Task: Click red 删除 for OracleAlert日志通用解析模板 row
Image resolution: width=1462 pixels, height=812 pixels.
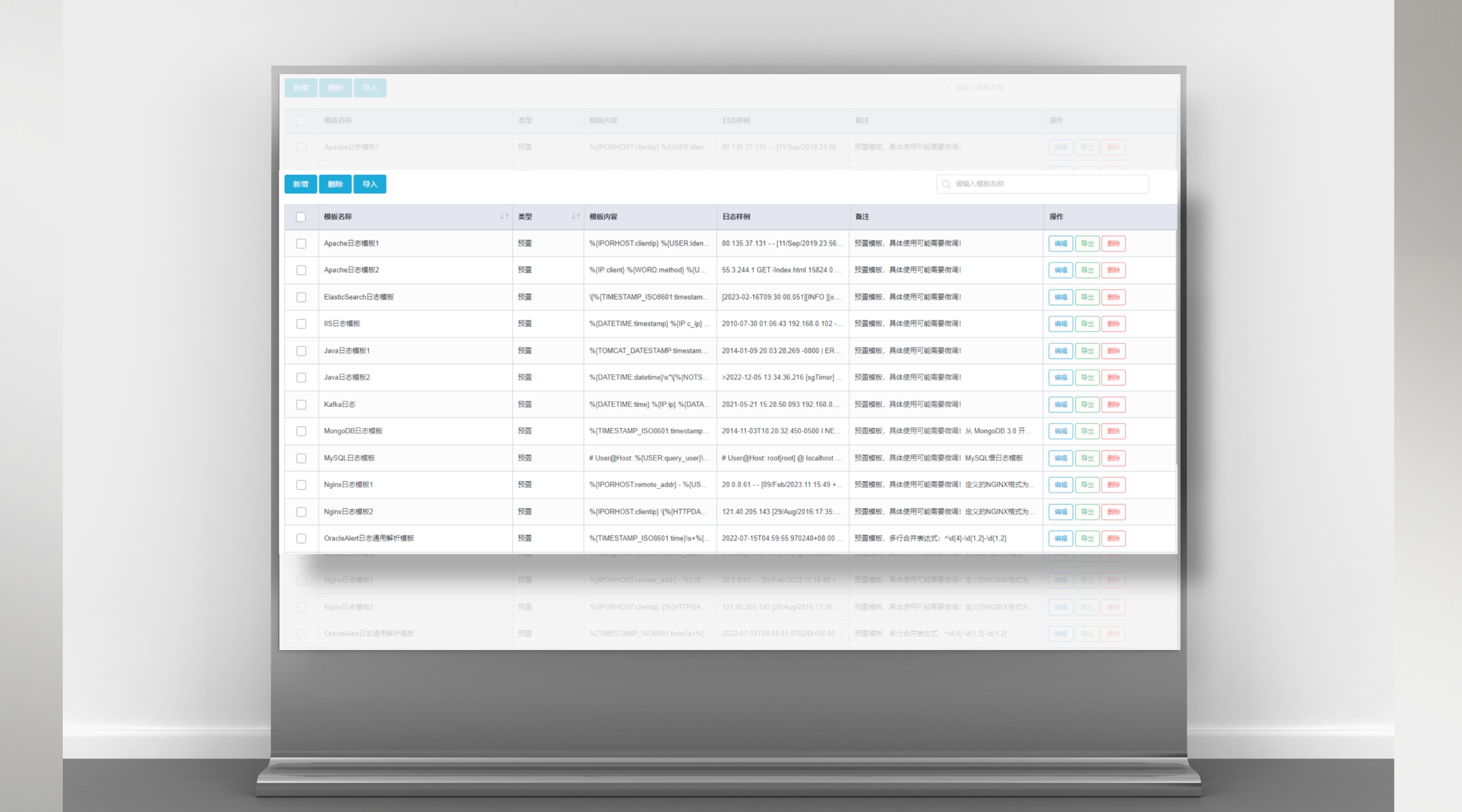Action: click(x=1113, y=539)
